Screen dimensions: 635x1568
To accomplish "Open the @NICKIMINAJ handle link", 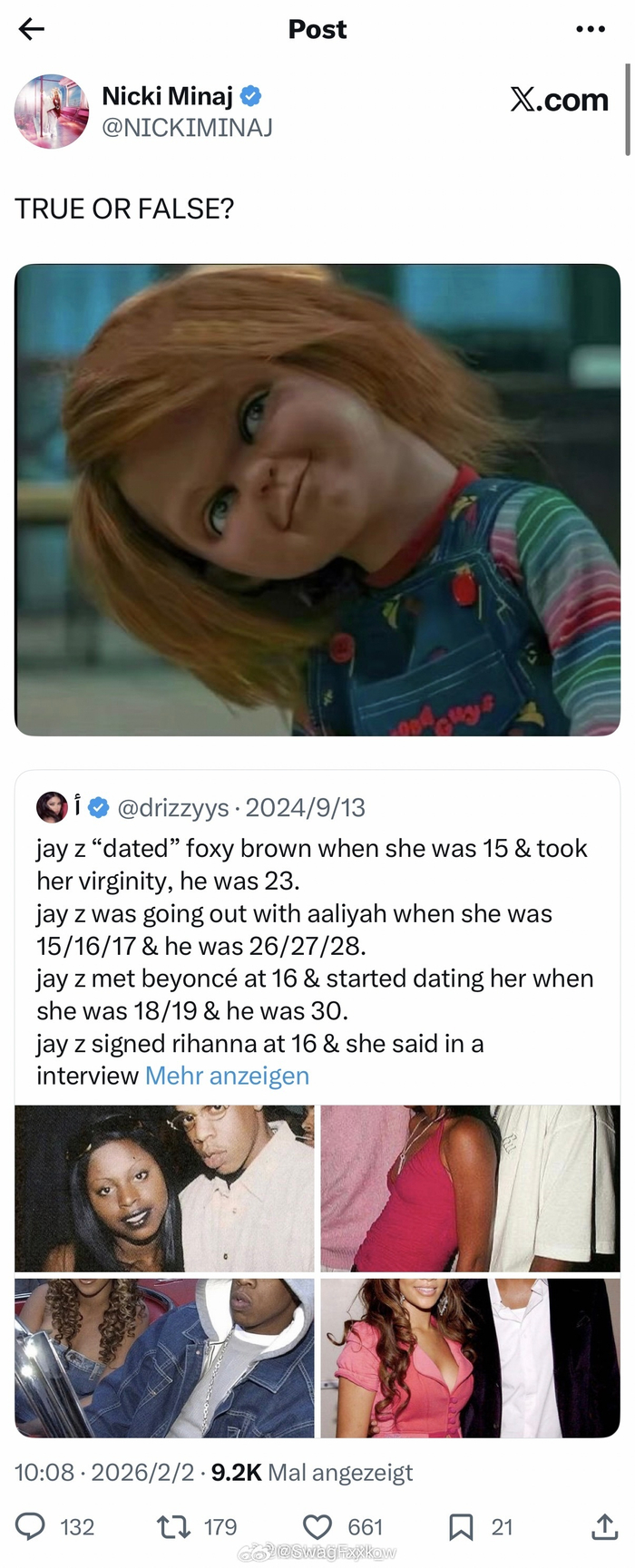I will tap(187, 128).
